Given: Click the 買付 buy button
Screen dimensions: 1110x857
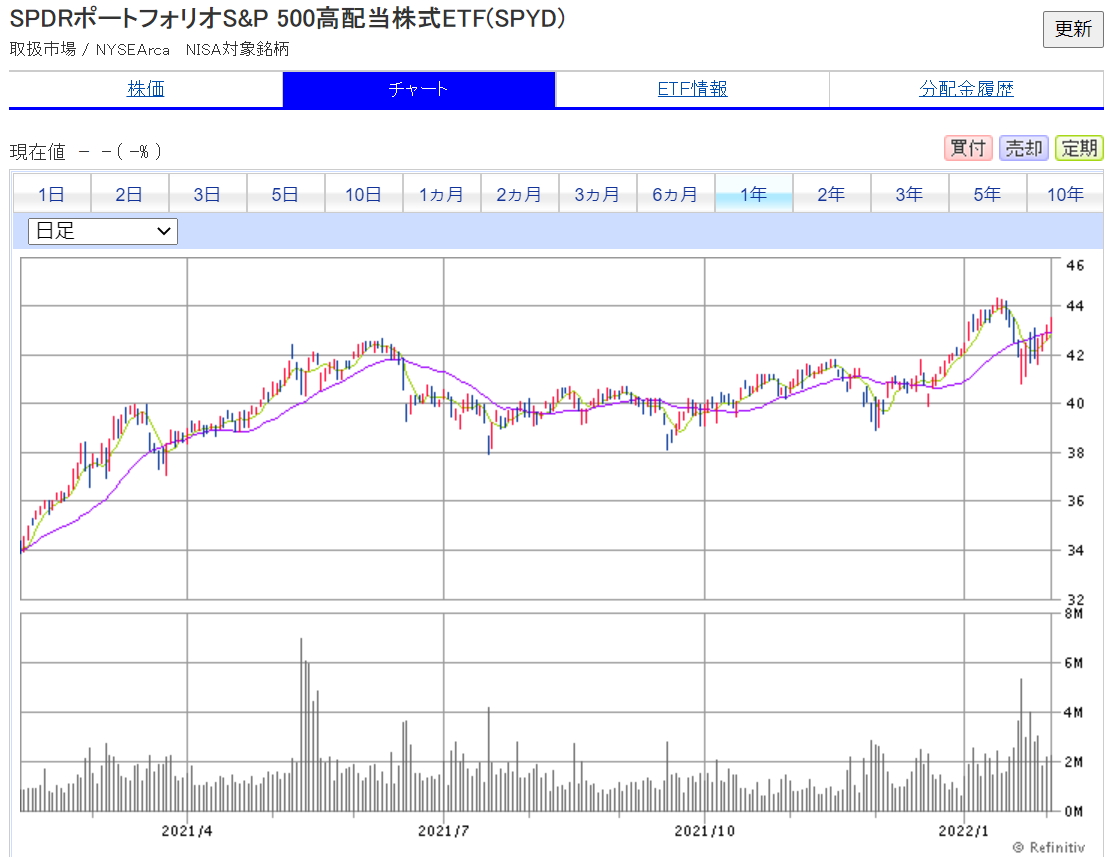Looking at the screenshot, I should [968, 149].
